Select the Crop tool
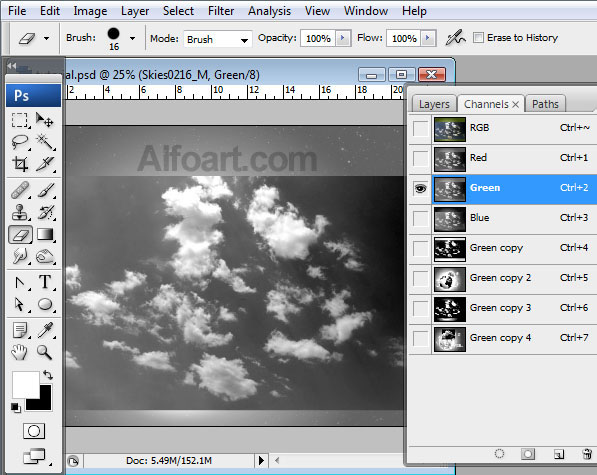 pos(20,164)
